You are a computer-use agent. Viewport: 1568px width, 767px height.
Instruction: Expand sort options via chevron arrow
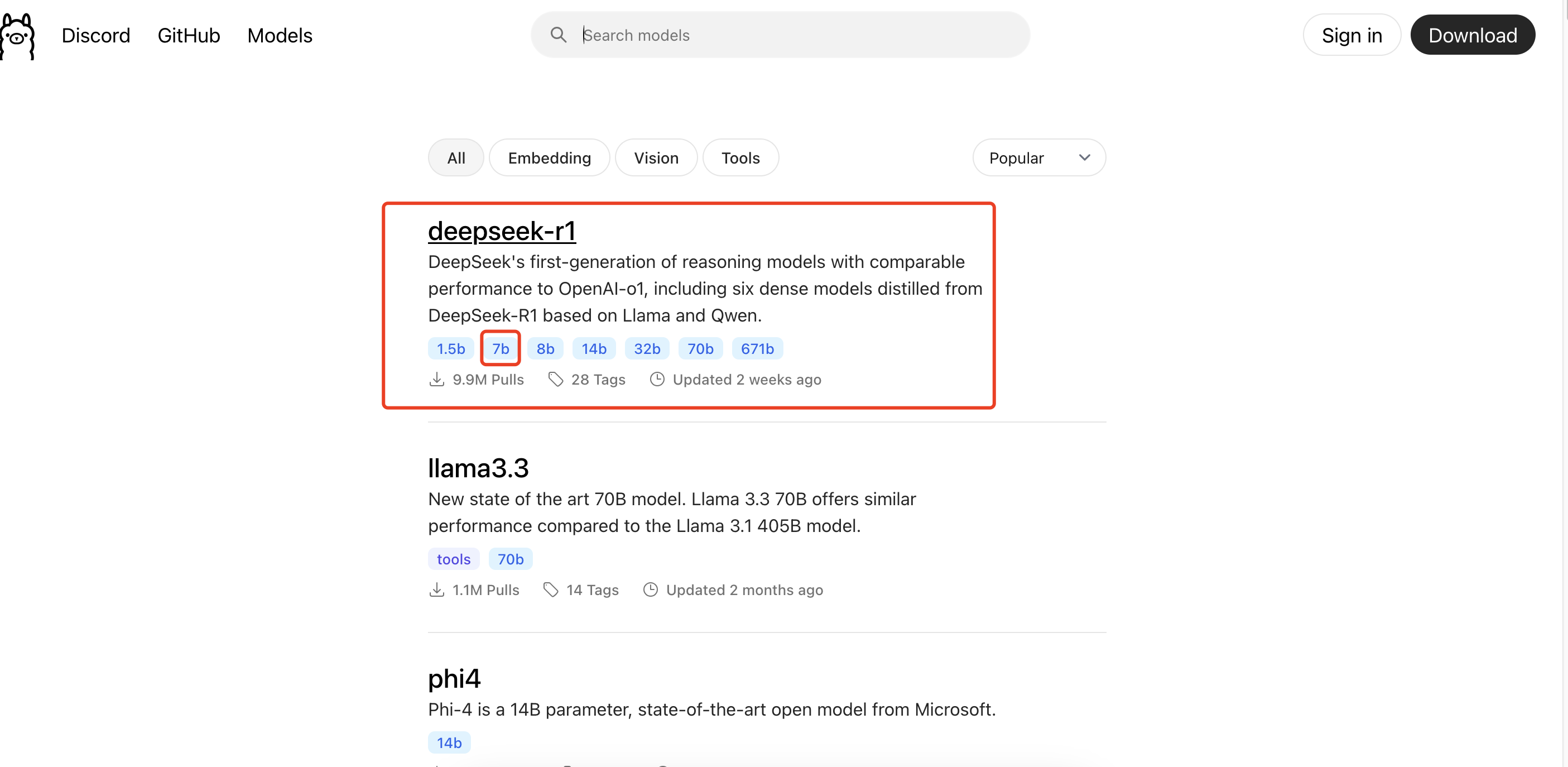click(x=1084, y=157)
